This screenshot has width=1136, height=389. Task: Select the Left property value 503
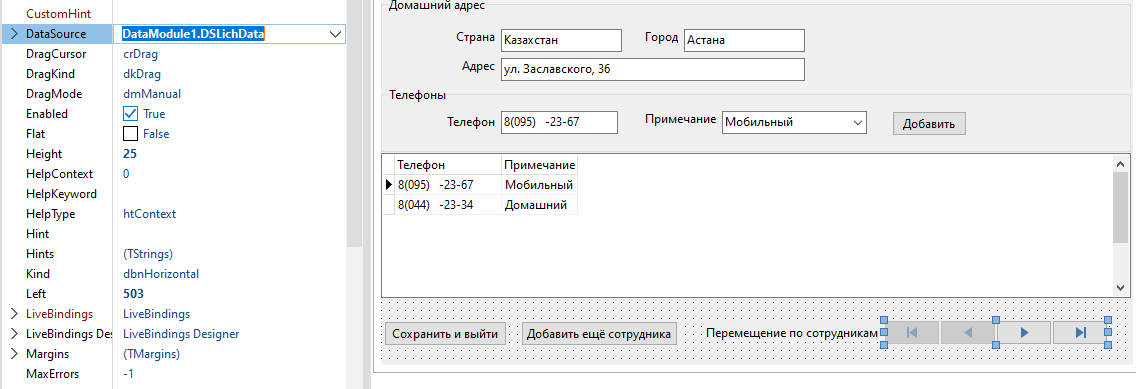pyautogui.click(x=133, y=294)
